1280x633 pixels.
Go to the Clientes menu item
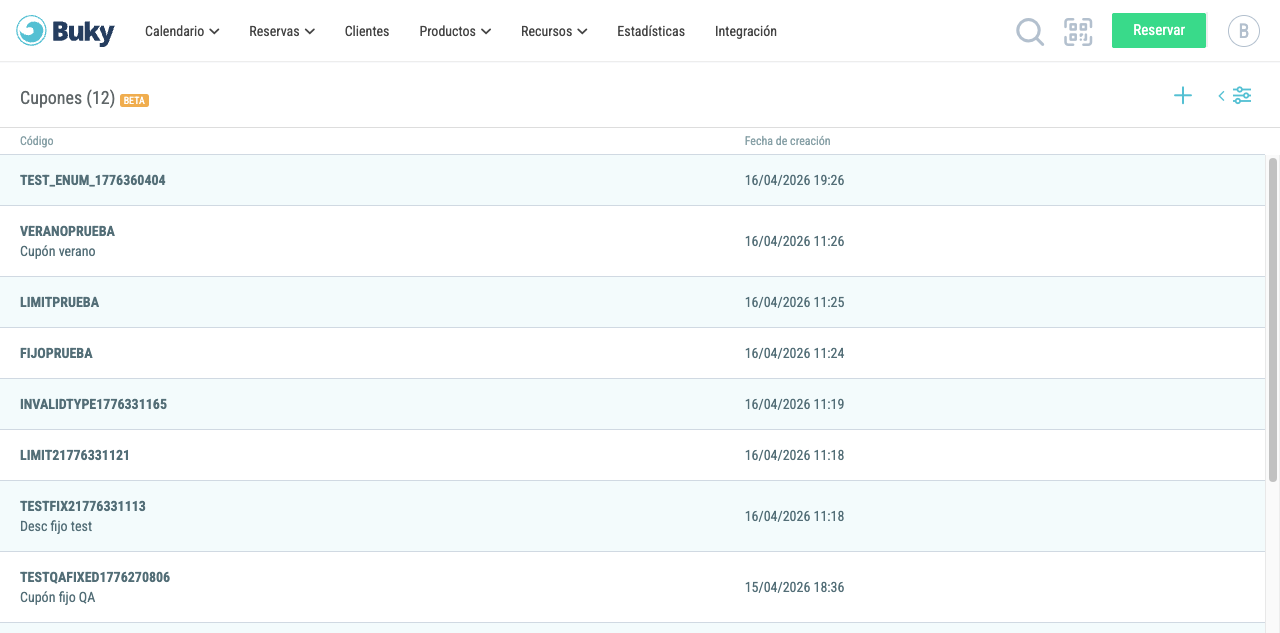[367, 32]
